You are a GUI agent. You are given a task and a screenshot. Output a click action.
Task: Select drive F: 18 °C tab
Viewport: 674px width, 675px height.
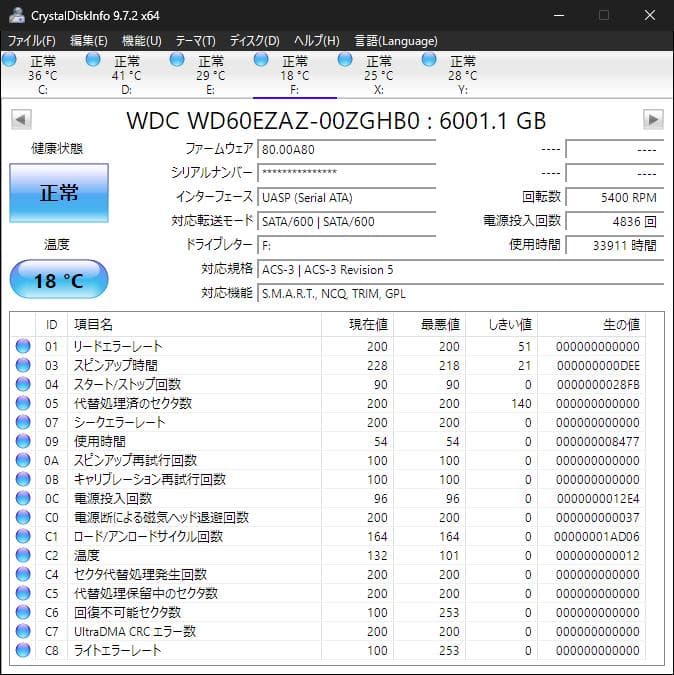tap(294, 75)
